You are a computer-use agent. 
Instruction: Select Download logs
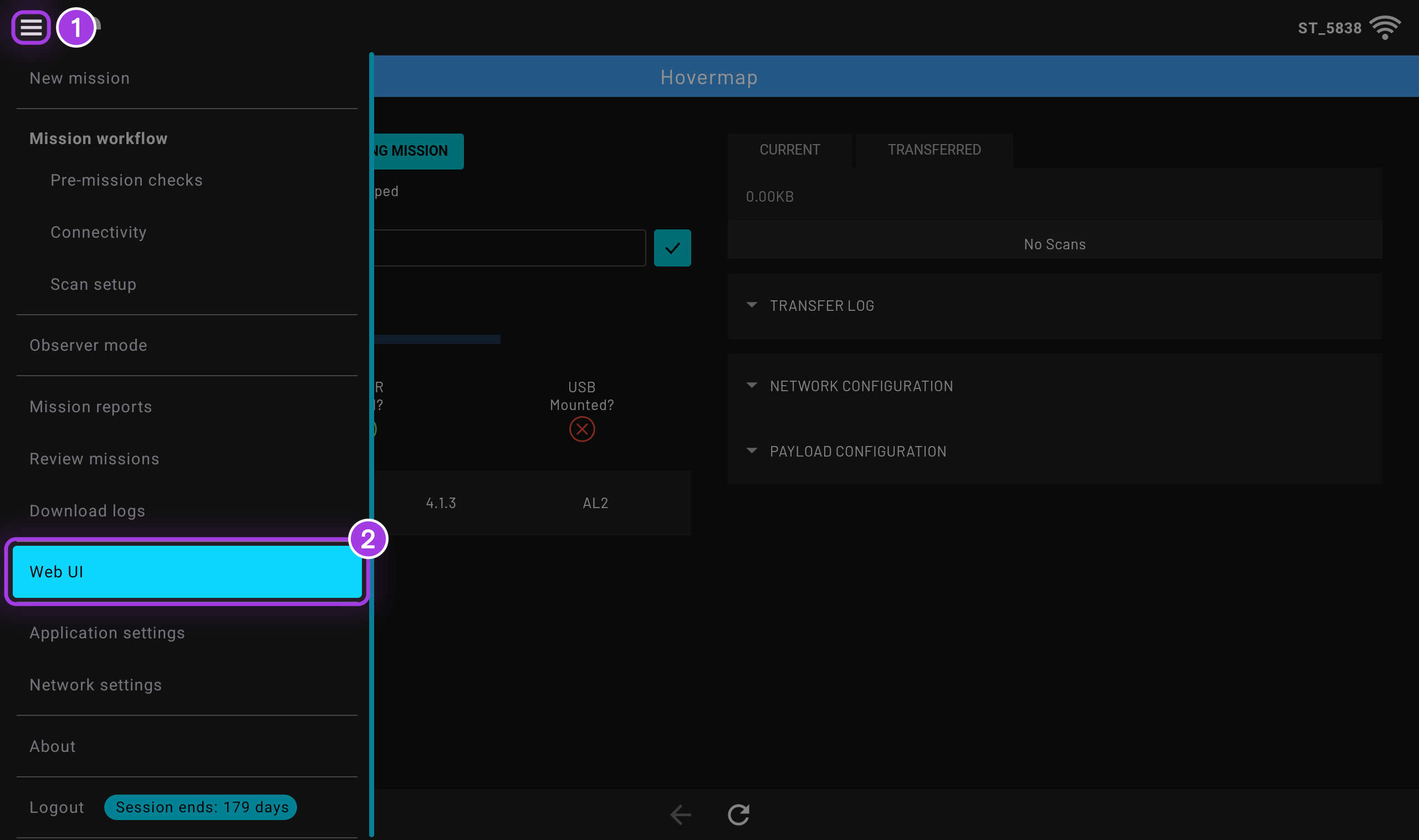(87, 510)
